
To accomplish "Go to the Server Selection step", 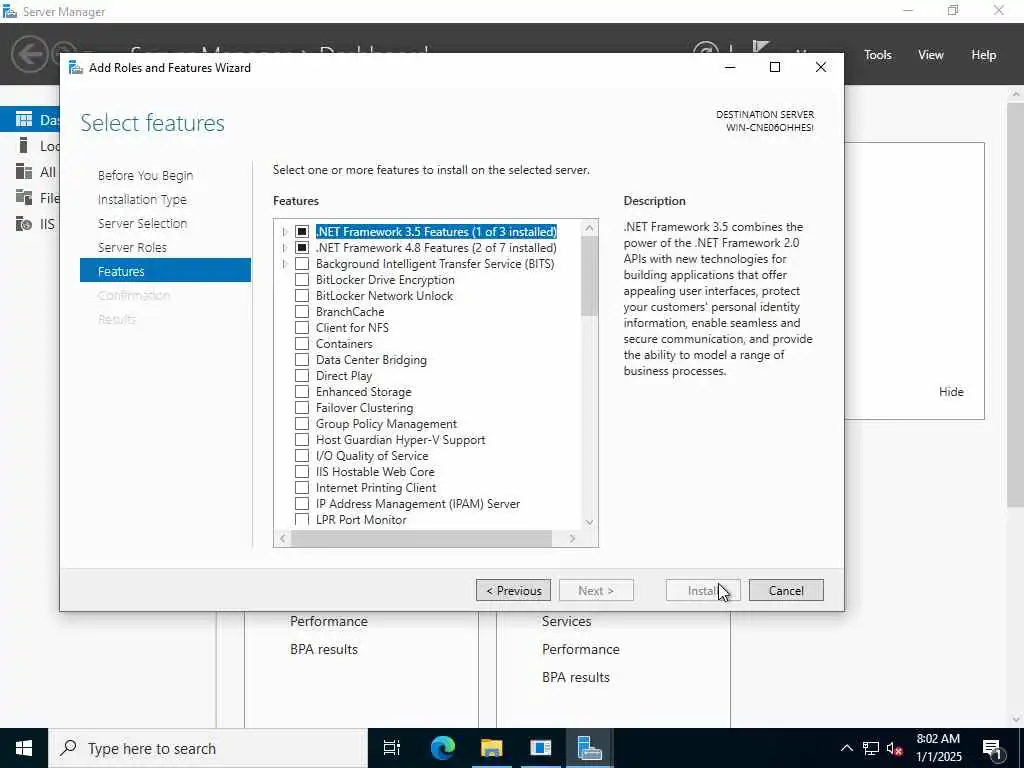I will point(142,223).
